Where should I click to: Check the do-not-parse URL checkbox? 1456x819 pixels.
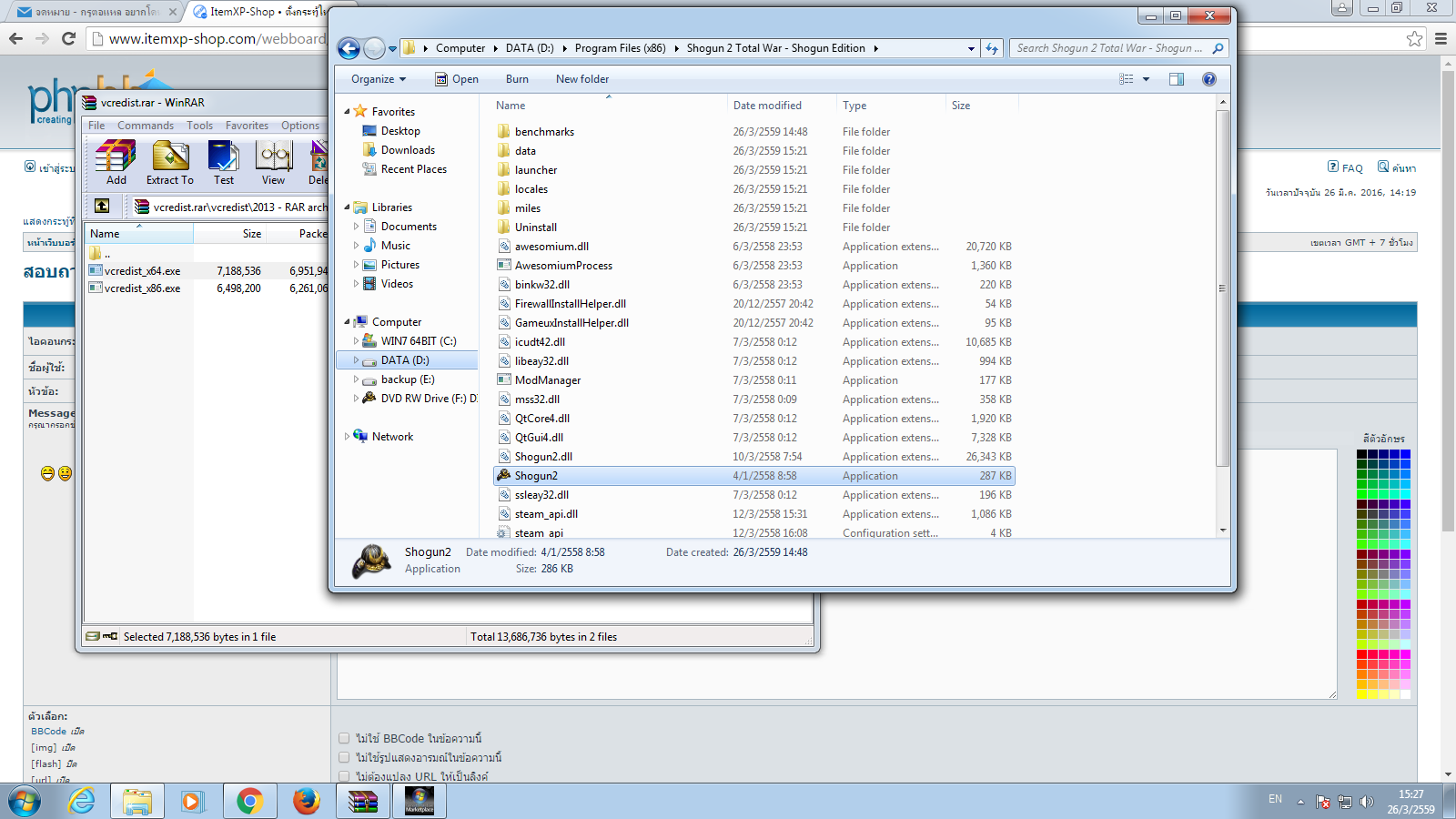(x=344, y=776)
